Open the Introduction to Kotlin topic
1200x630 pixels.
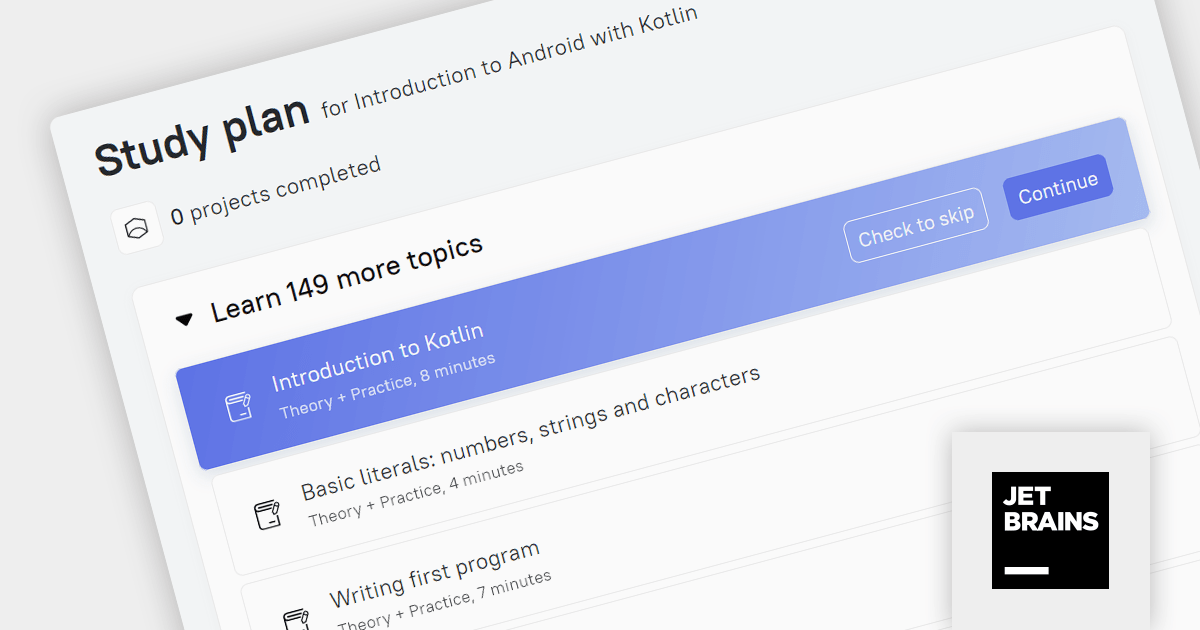point(378,356)
